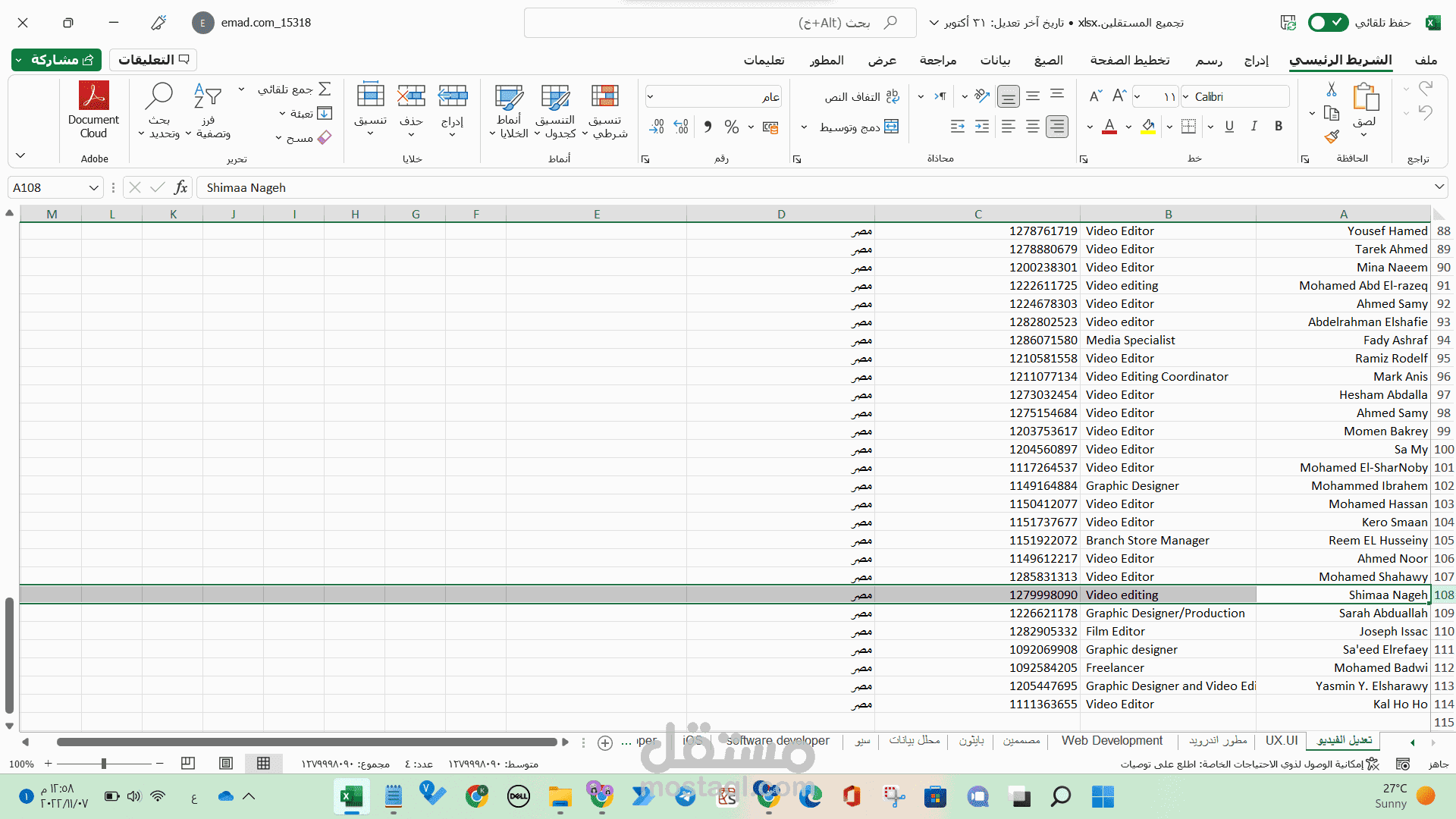Click the Cut scissors icon
Image resolution: width=1456 pixels, height=819 pixels.
(1331, 90)
